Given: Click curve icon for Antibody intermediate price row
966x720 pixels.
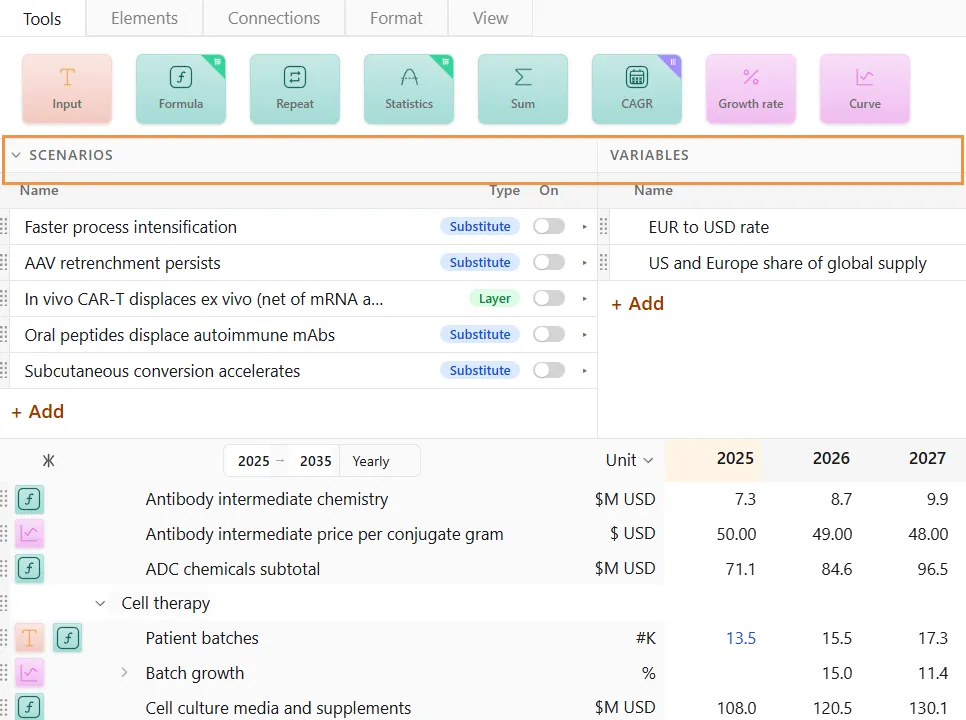Looking at the screenshot, I should pos(29,533).
